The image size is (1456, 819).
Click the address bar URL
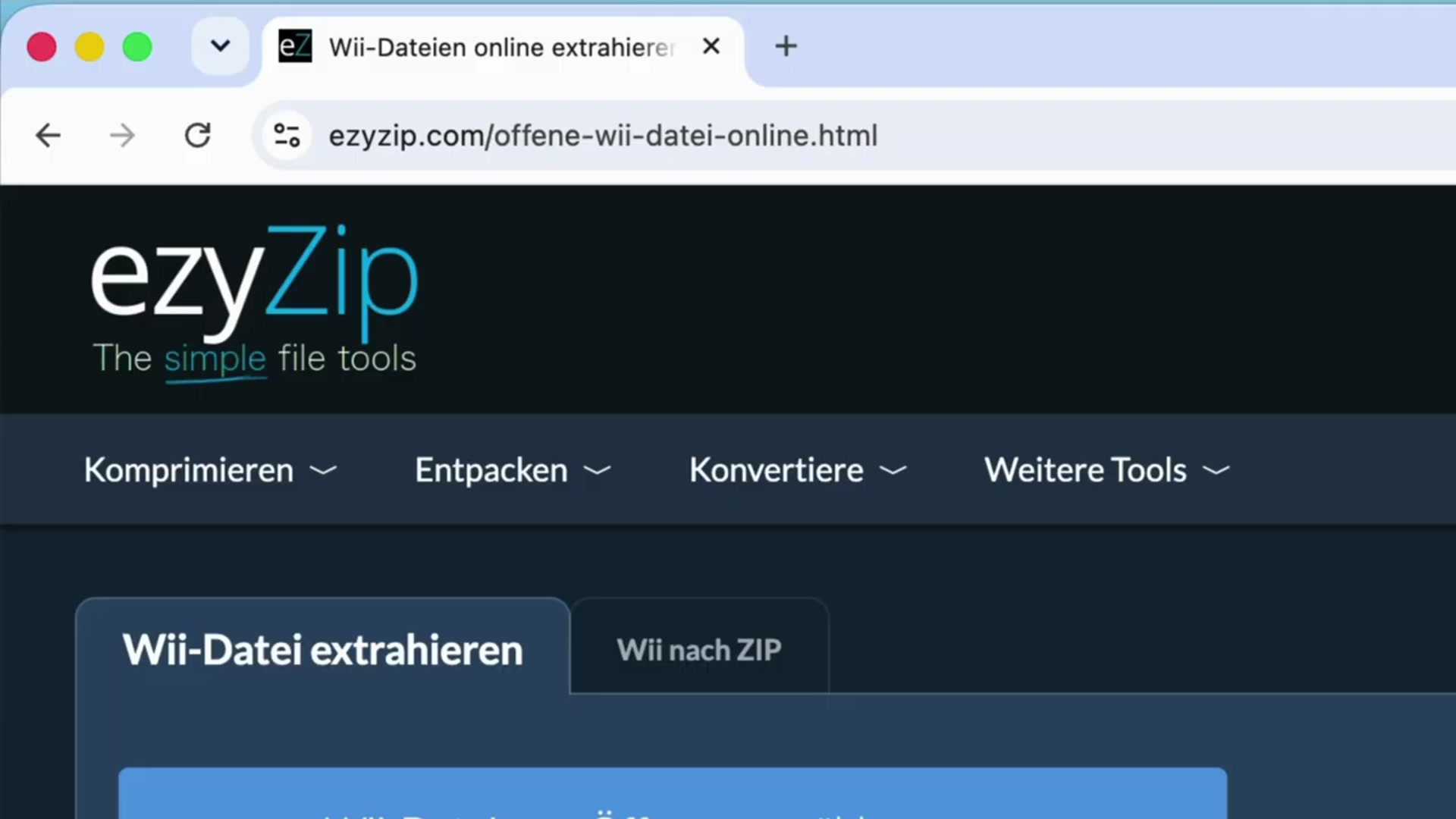(603, 136)
